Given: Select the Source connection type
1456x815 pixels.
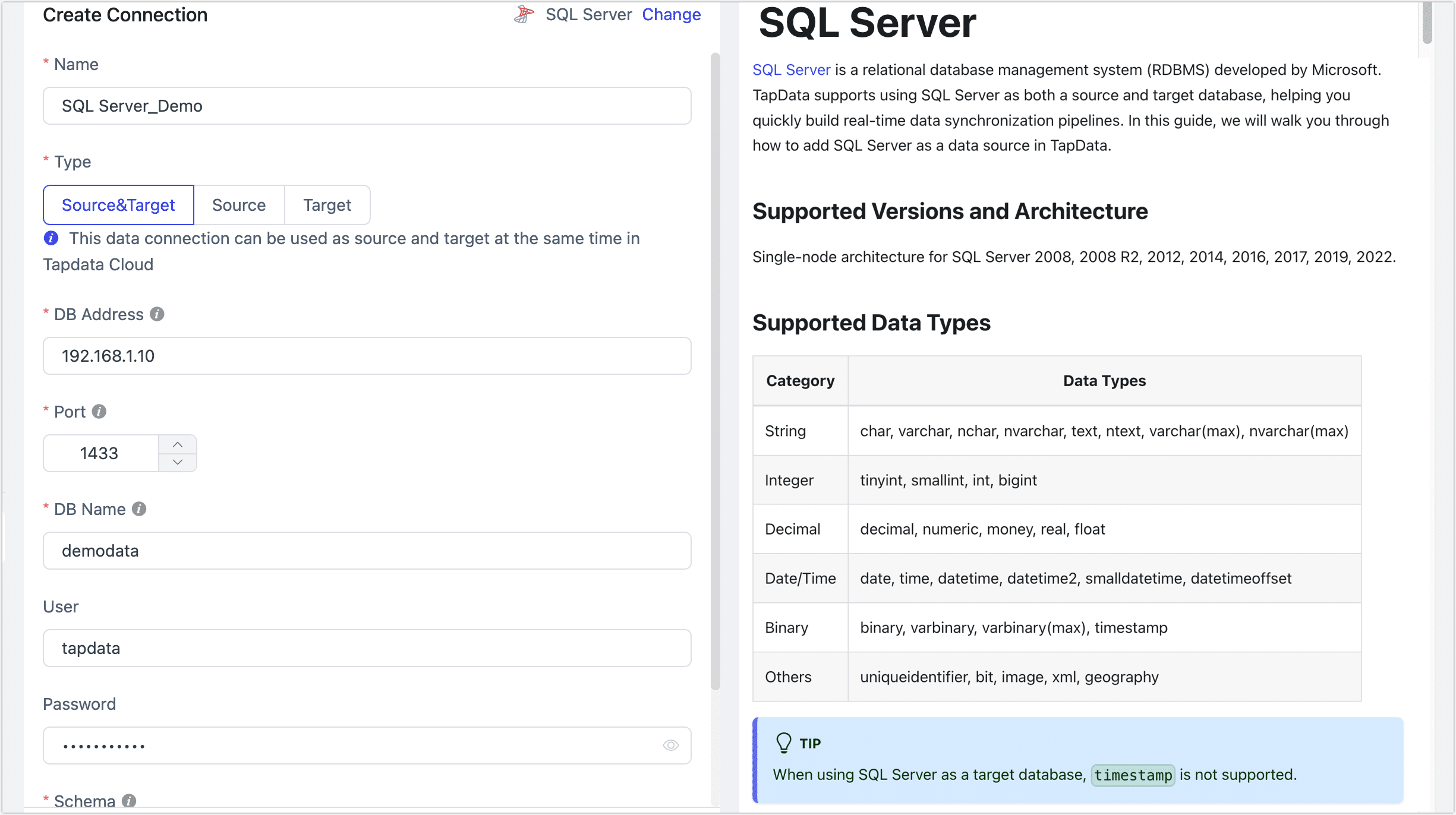Looking at the screenshot, I should (x=239, y=205).
